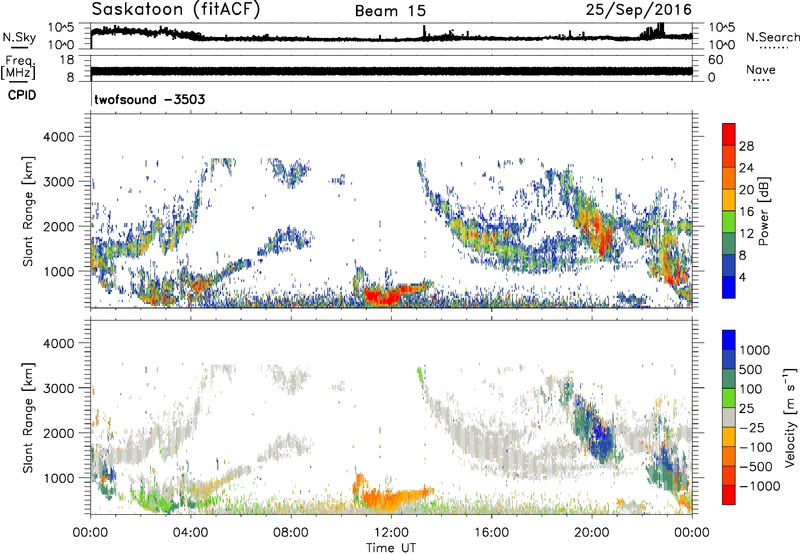This screenshot has width=800, height=554.
Task: Click the black frequency band in the Freq panel
Action: (x=391, y=71)
